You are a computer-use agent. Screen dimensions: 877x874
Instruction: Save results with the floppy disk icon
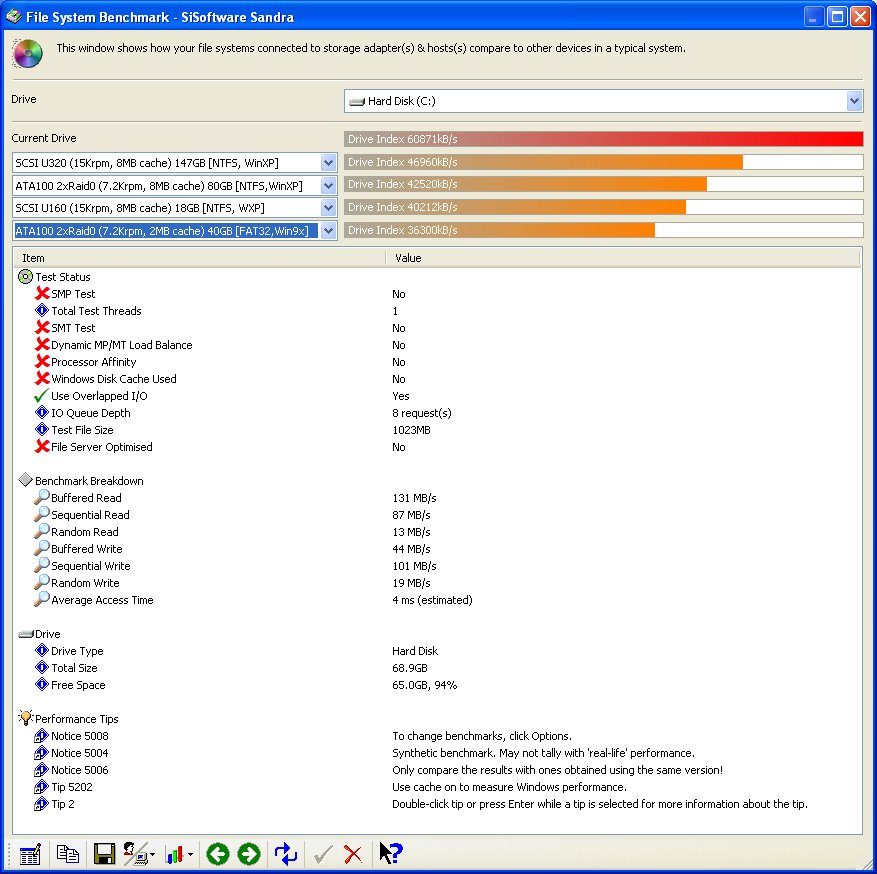tap(104, 854)
